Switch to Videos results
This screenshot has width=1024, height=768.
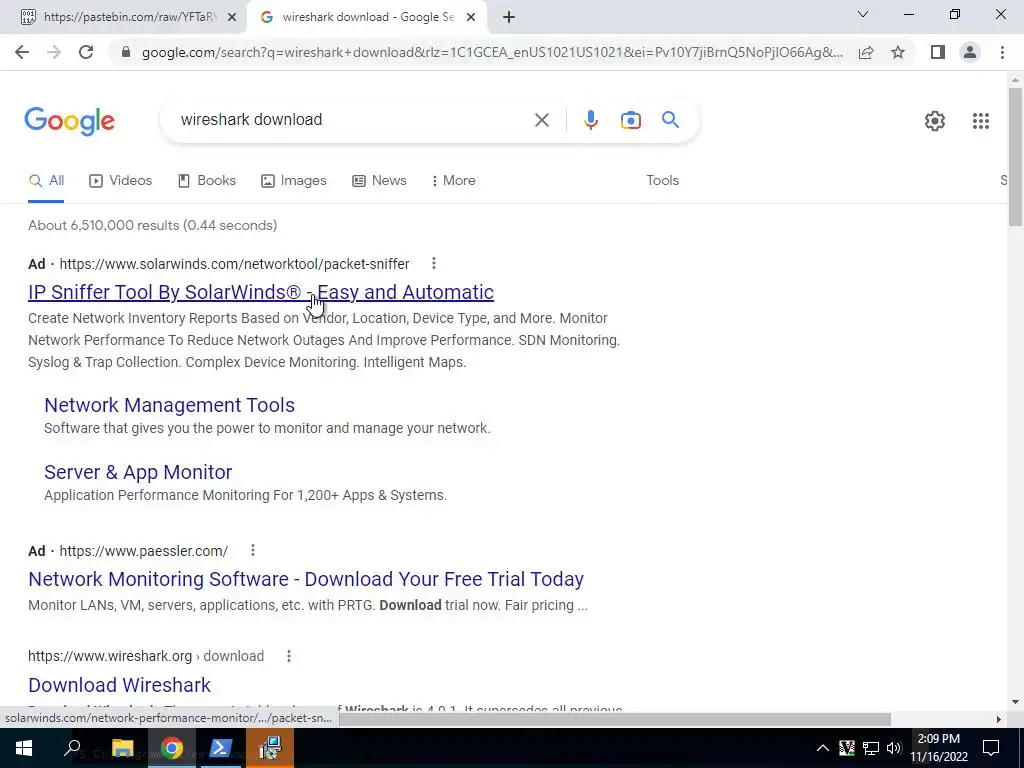coord(121,181)
